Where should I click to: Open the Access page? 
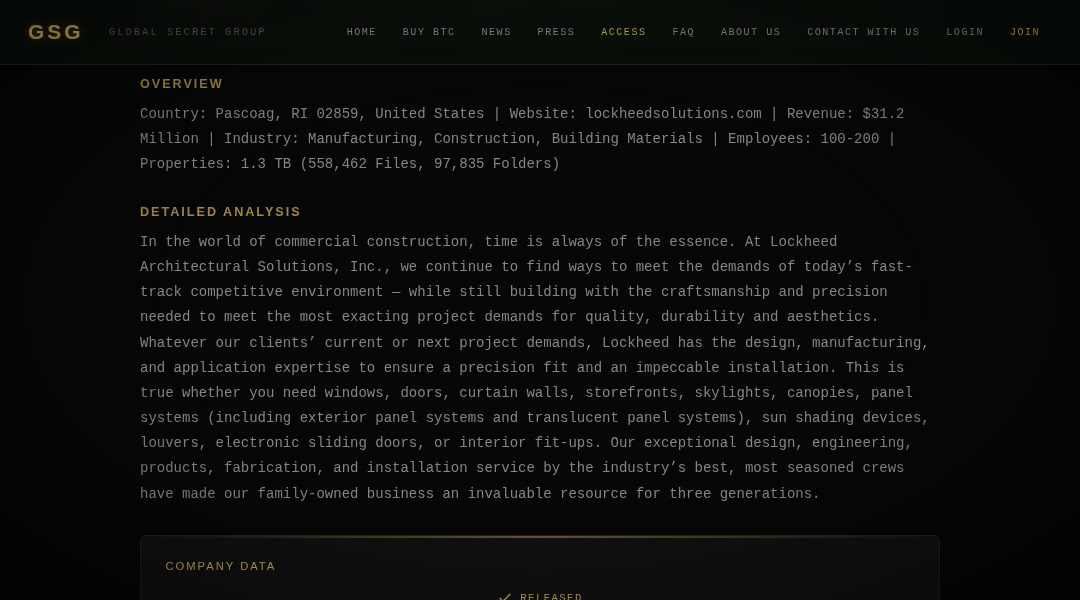pyautogui.click(x=623, y=32)
